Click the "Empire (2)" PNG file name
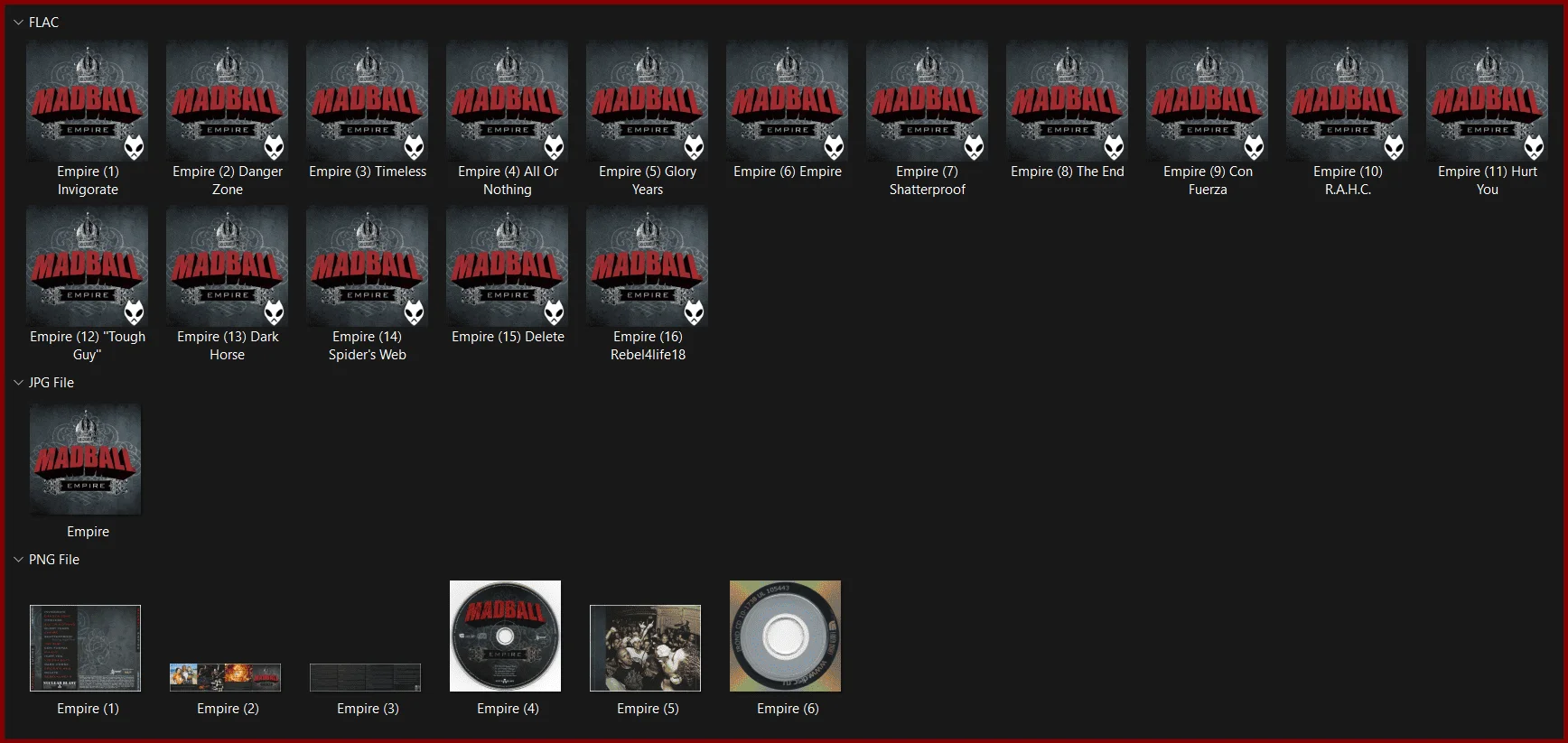Image resolution: width=1568 pixels, height=743 pixels. 228,709
